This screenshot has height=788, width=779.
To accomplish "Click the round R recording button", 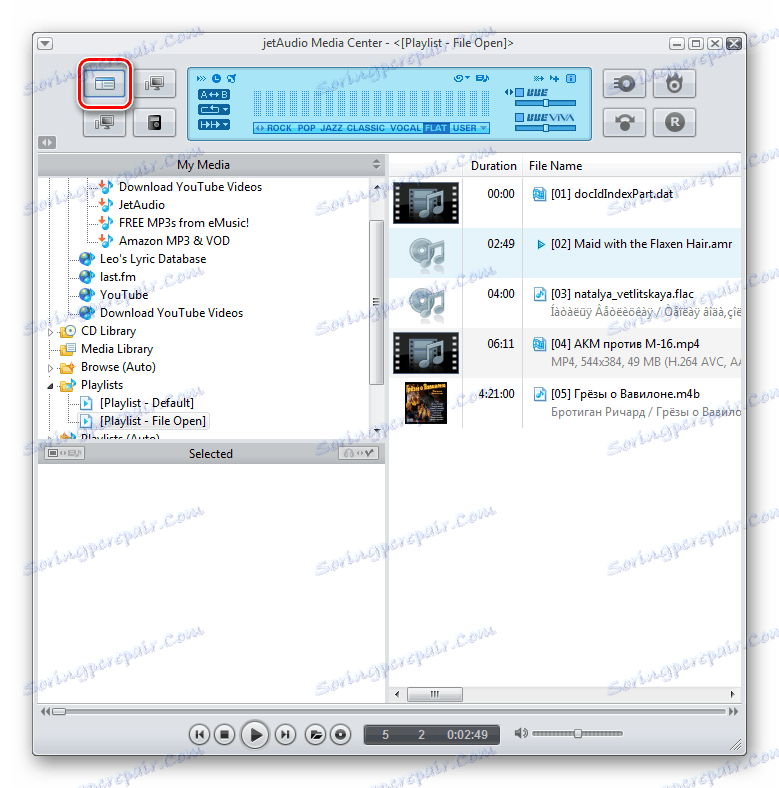I will coord(674,122).
